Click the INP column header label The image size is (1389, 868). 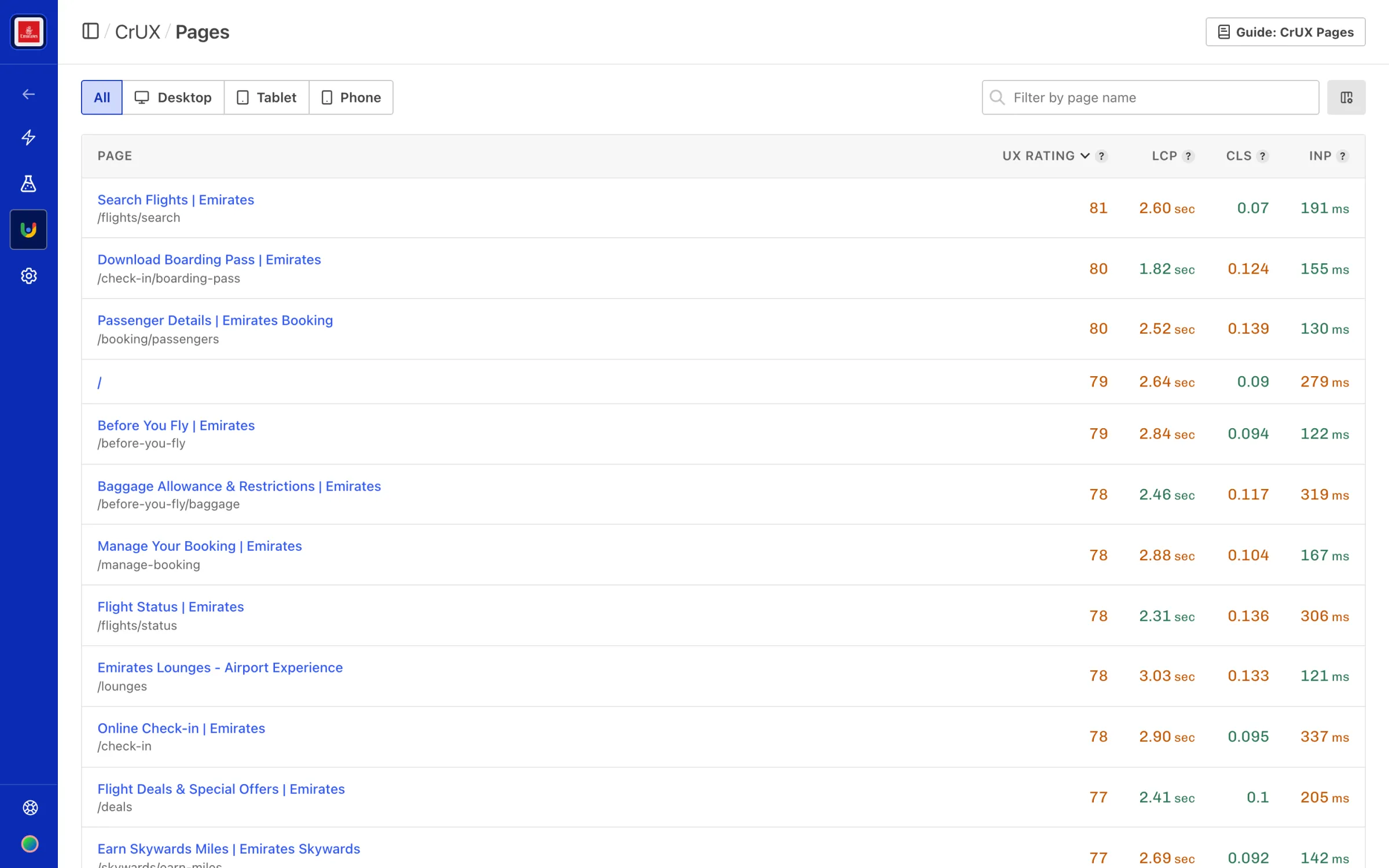pyautogui.click(x=1320, y=156)
